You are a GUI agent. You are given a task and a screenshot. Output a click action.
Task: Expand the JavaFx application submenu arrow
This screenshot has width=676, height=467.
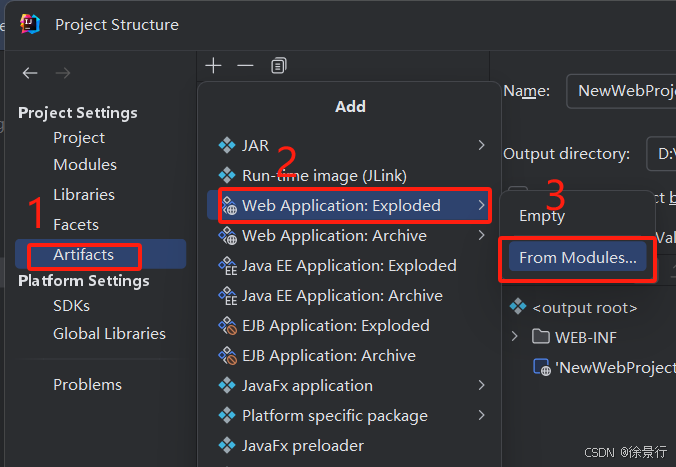pyautogui.click(x=482, y=385)
